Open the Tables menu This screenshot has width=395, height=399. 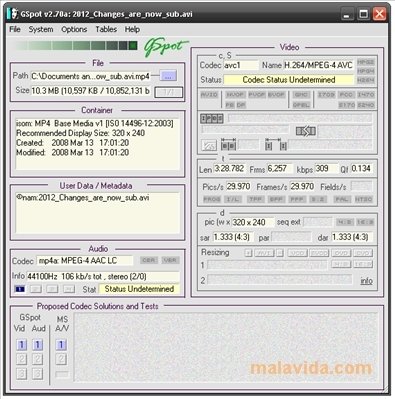pos(106,29)
